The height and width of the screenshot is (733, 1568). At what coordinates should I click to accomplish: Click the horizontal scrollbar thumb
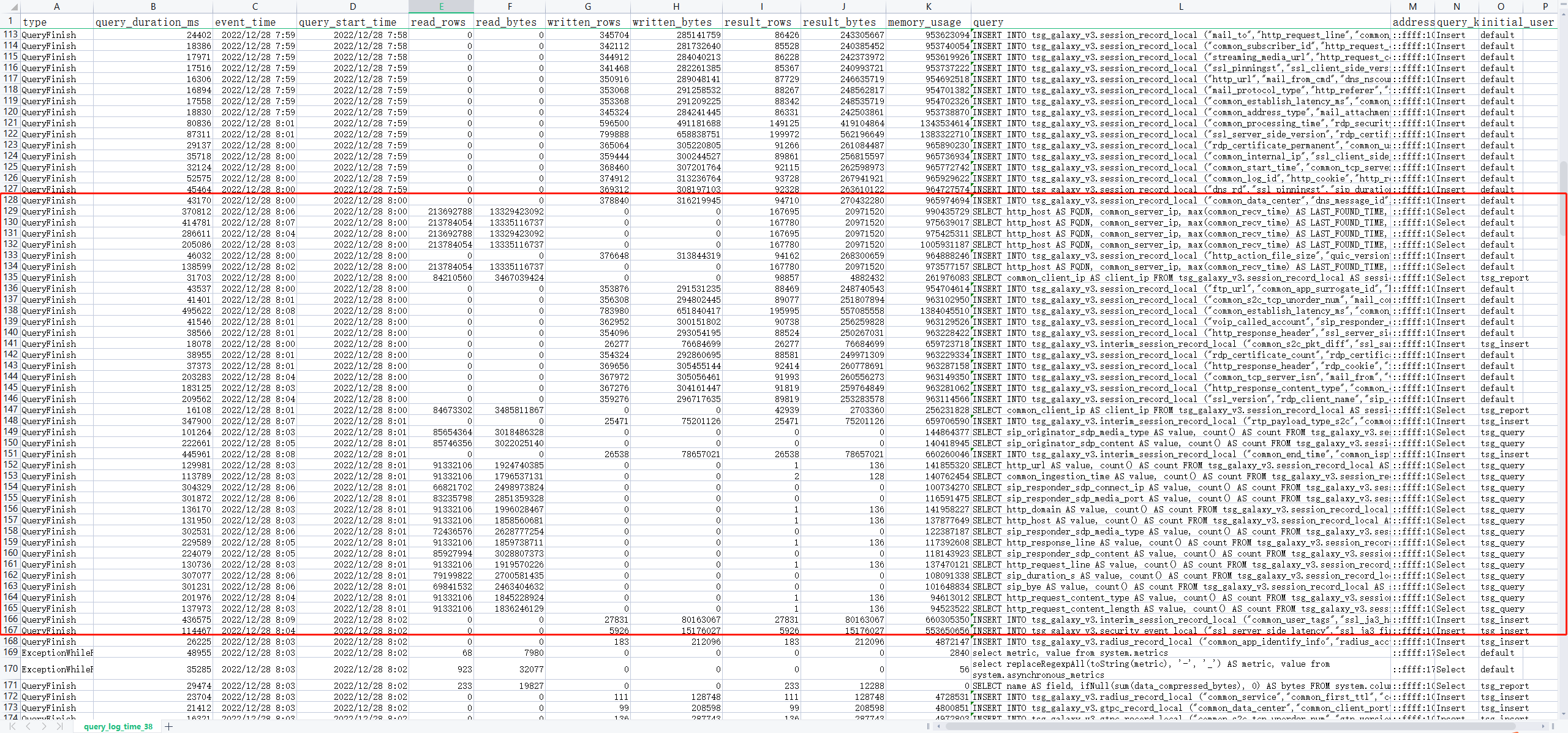pyautogui.click(x=1231, y=726)
